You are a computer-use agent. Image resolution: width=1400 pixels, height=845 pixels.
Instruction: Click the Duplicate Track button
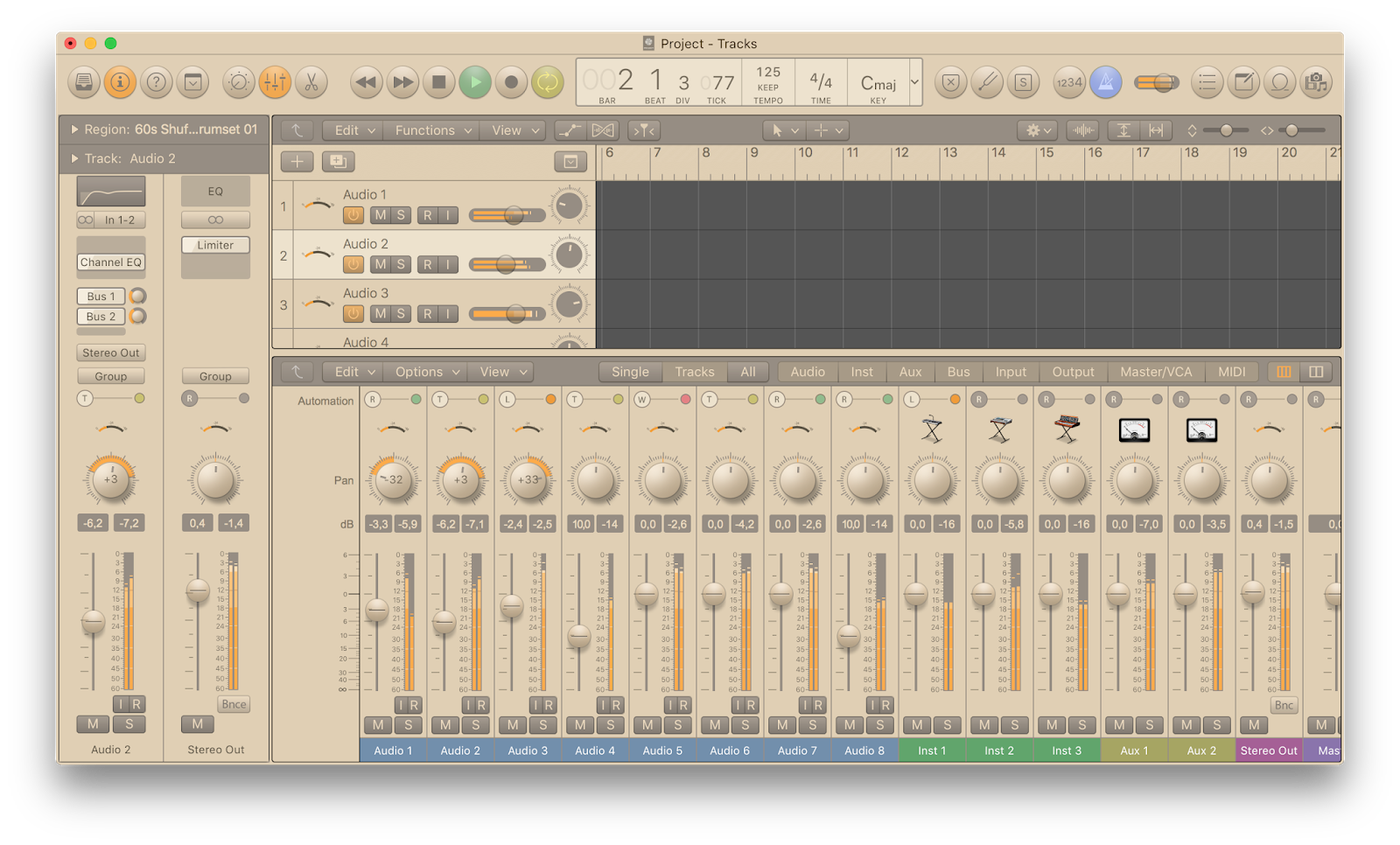337,161
